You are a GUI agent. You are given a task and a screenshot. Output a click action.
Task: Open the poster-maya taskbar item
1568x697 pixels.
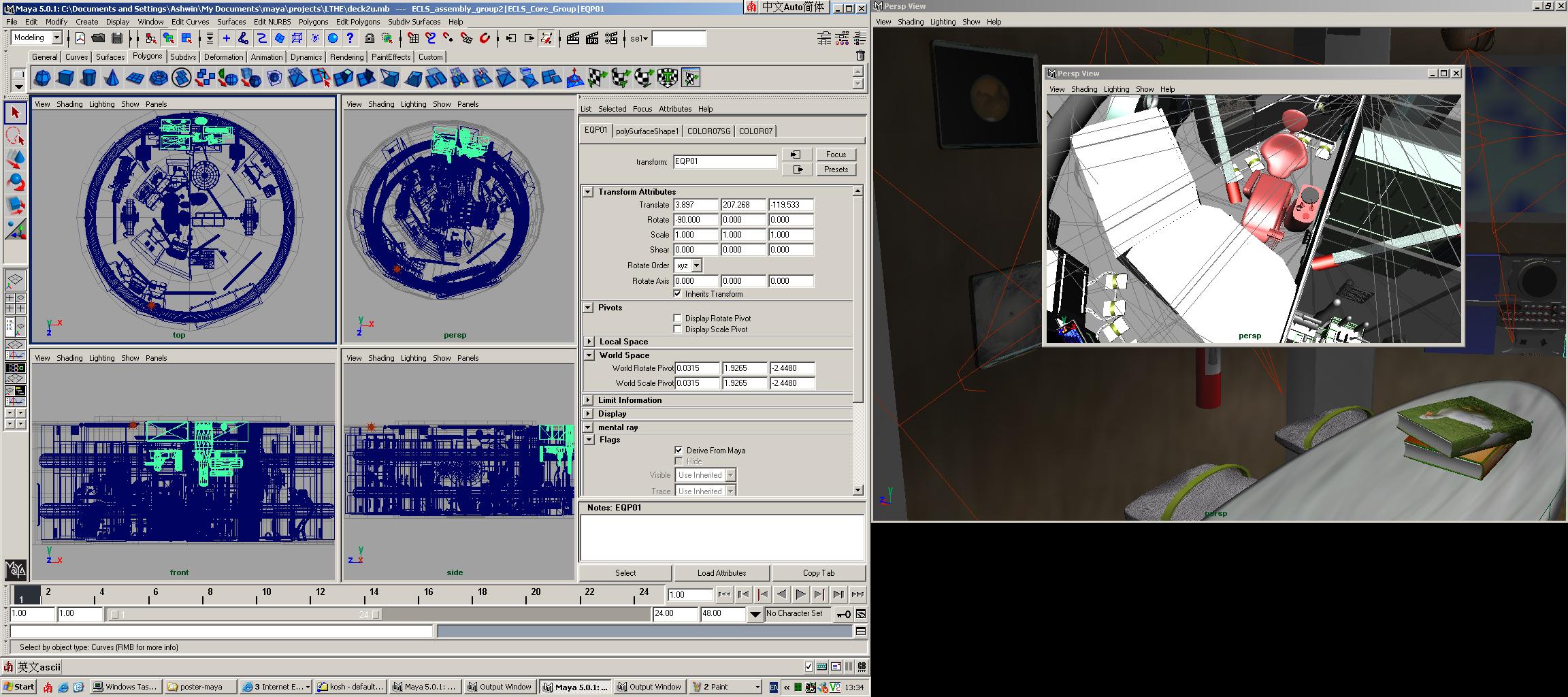pyautogui.click(x=201, y=687)
